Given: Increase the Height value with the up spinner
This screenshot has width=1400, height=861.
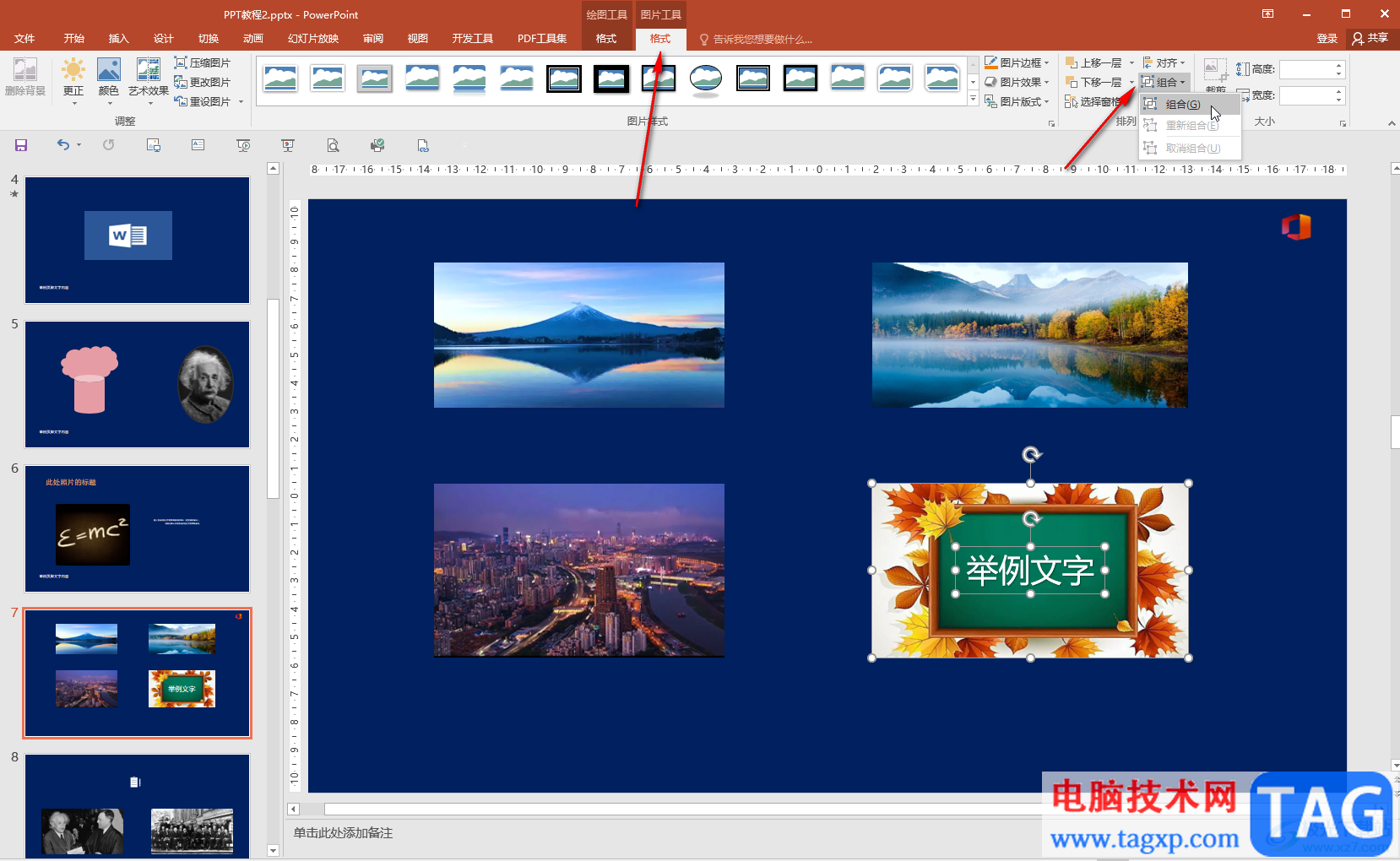Looking at the screenshot, I should click(1338, 65).
